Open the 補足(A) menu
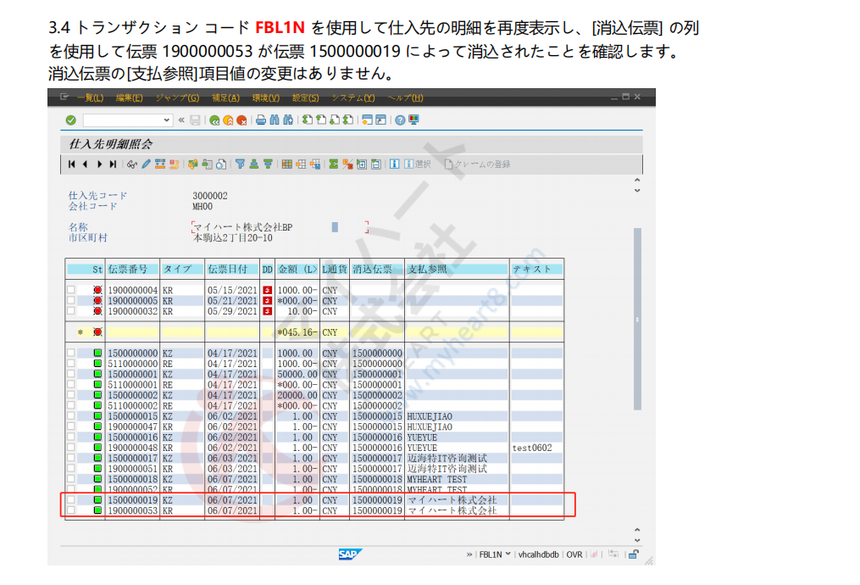860x585 pixels. 226,98
